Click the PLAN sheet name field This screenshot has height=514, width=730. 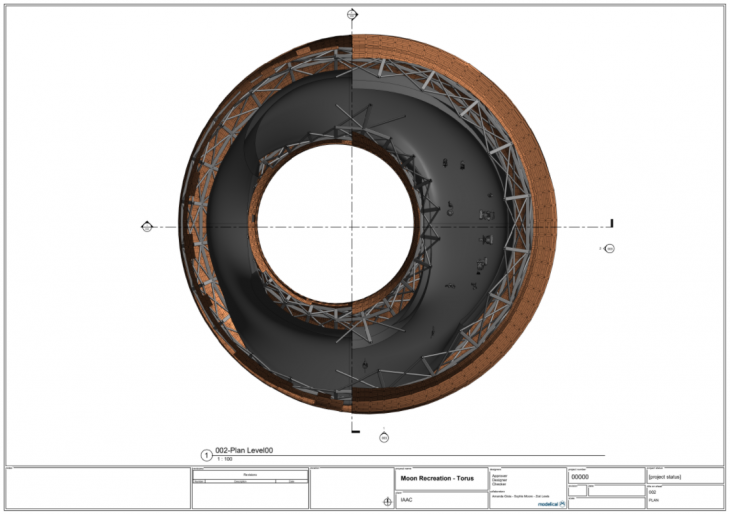[x=654, y=501]
